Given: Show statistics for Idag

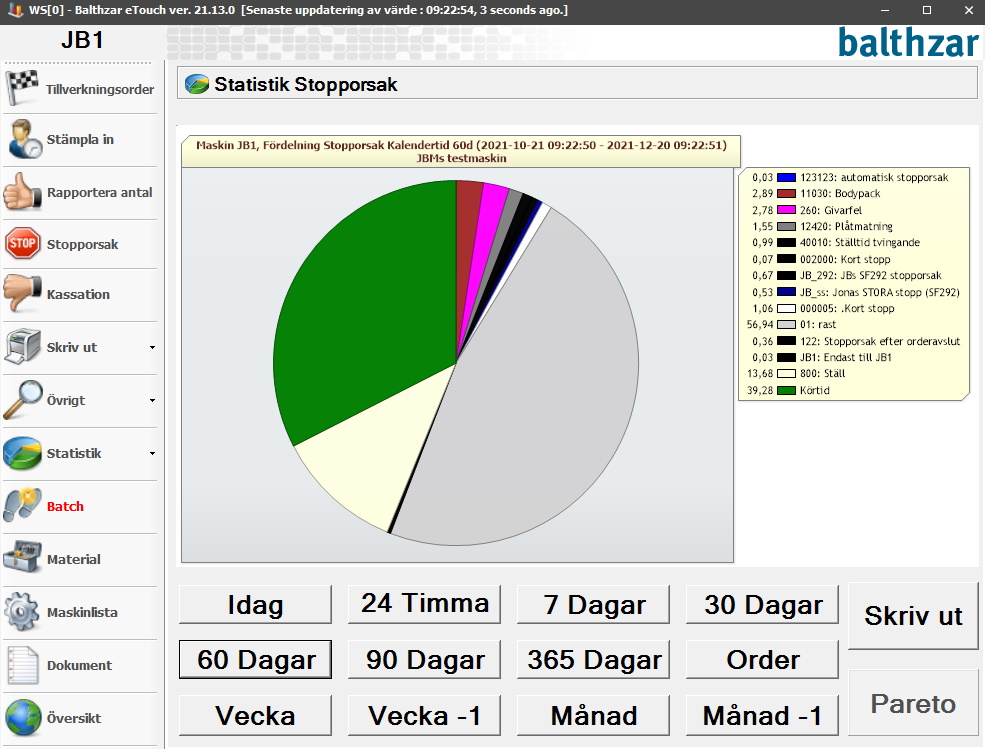Looking at the screenshot, I should pyautogui.click(x=255, y=604).
